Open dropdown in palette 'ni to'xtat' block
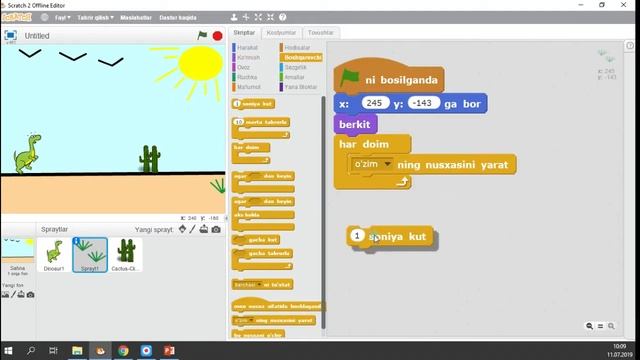Image resolution: width=640 pixels, height=360 pixels. pyautogui.click(x=259, y=284)
